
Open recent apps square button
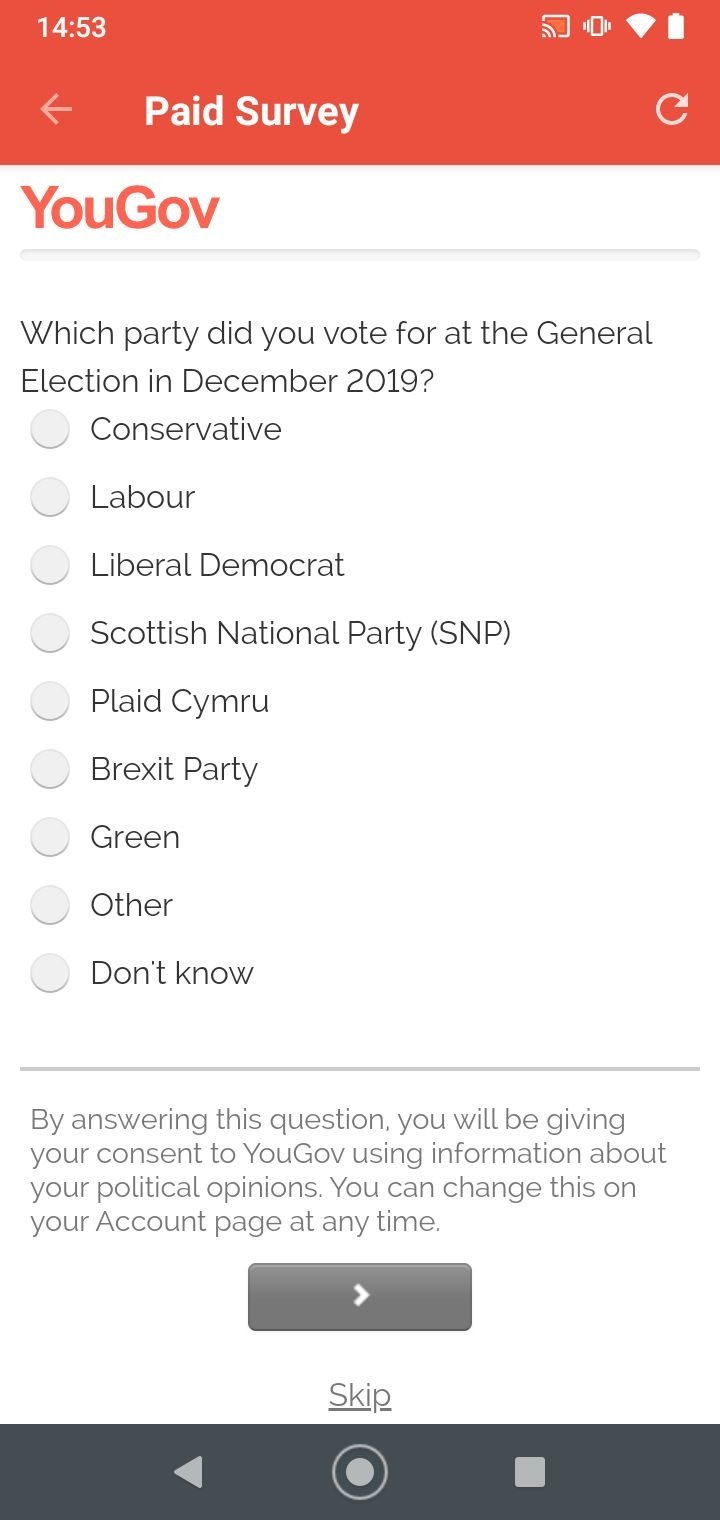[529, 1472]
